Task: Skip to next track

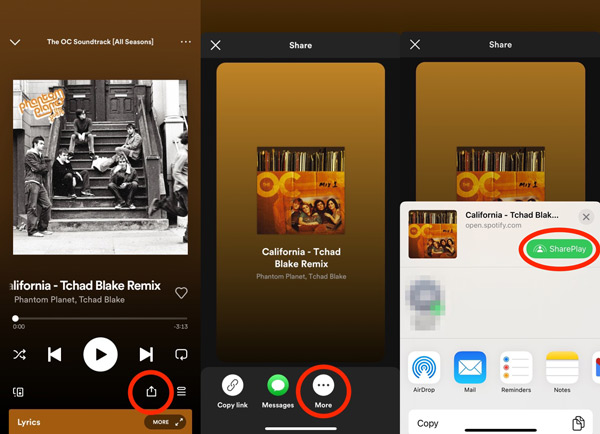Action: coord(146,354)
